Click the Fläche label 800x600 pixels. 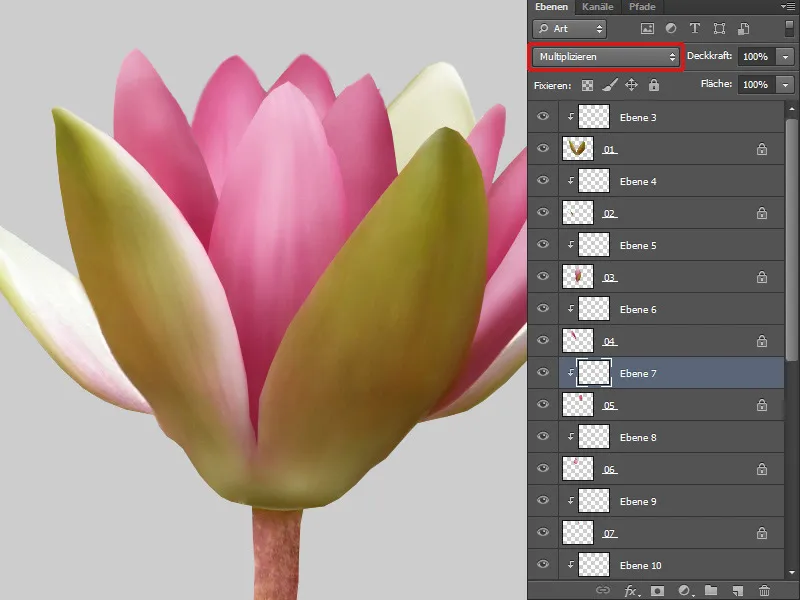pos(717,84)
